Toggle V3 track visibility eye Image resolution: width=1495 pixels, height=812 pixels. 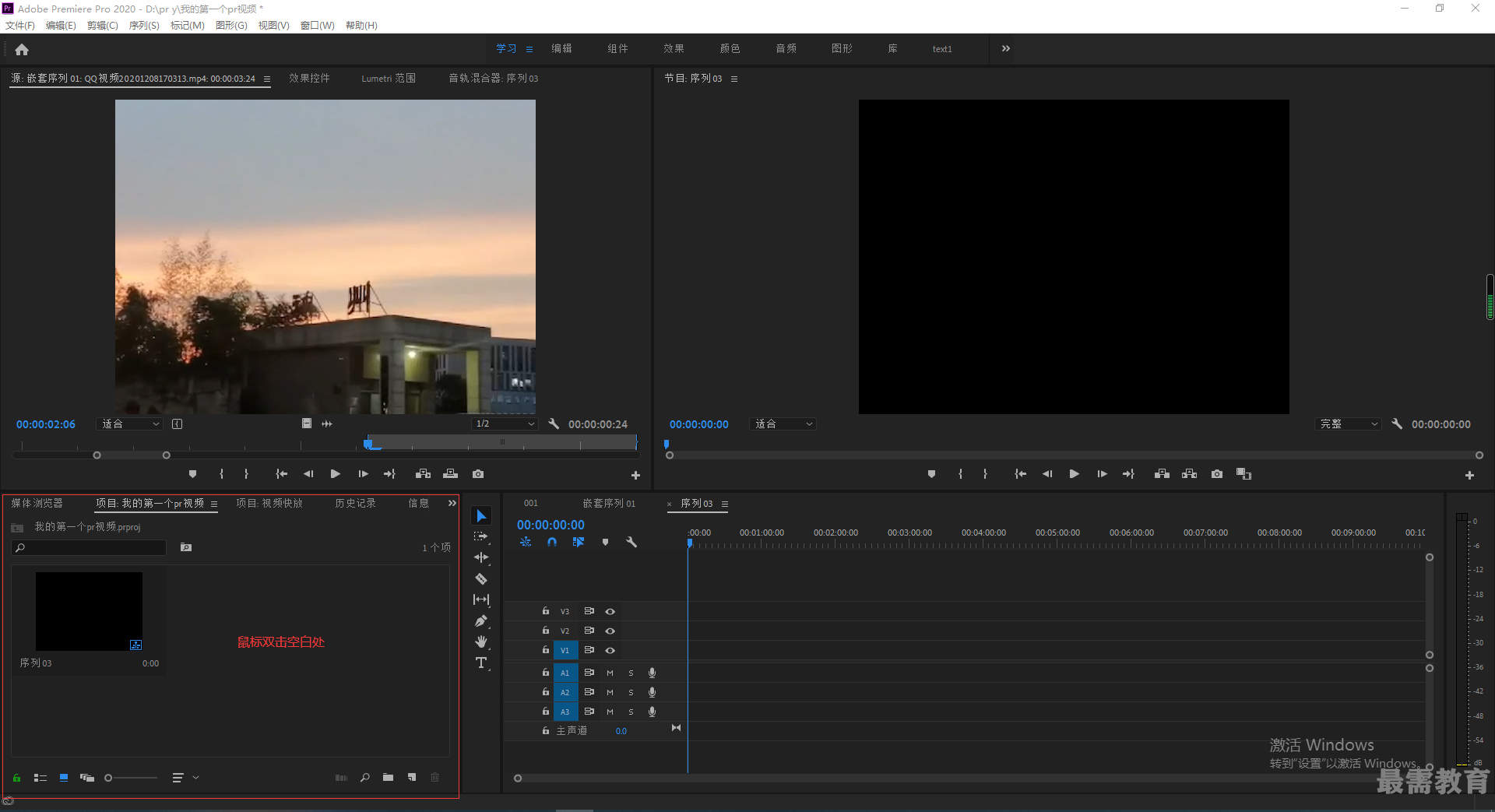point(610,611)
